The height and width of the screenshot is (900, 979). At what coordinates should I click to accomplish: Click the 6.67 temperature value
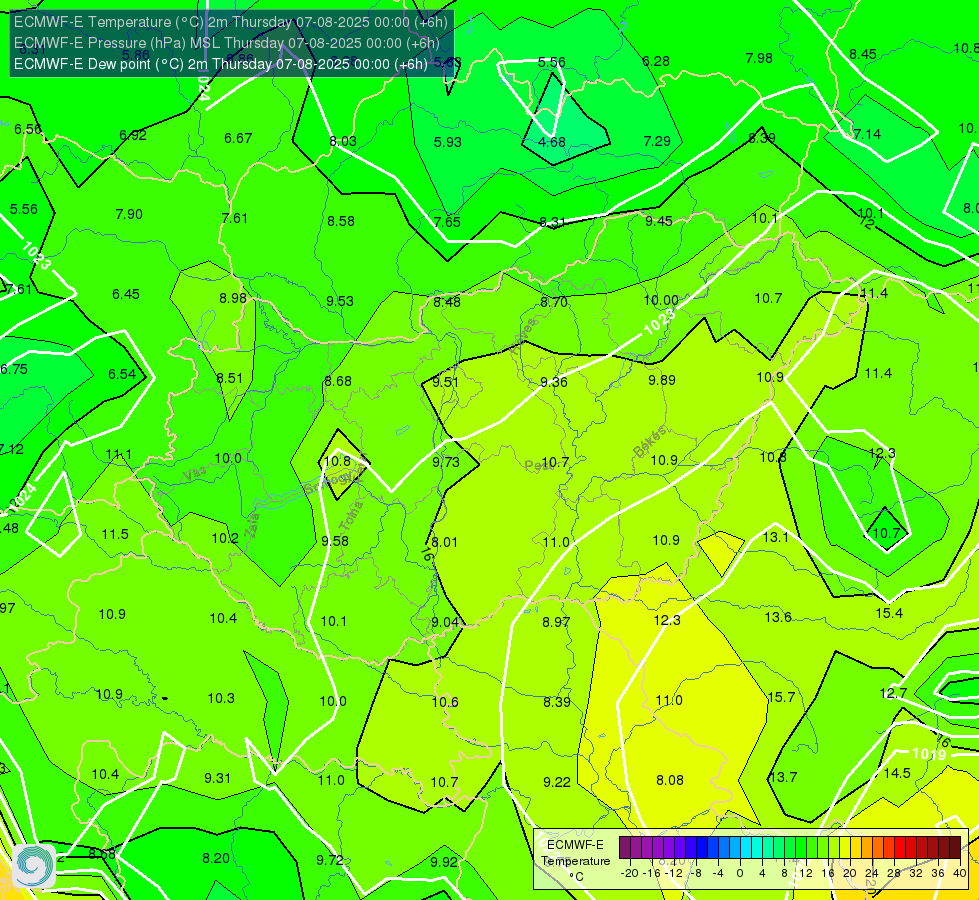click(238, 138)
